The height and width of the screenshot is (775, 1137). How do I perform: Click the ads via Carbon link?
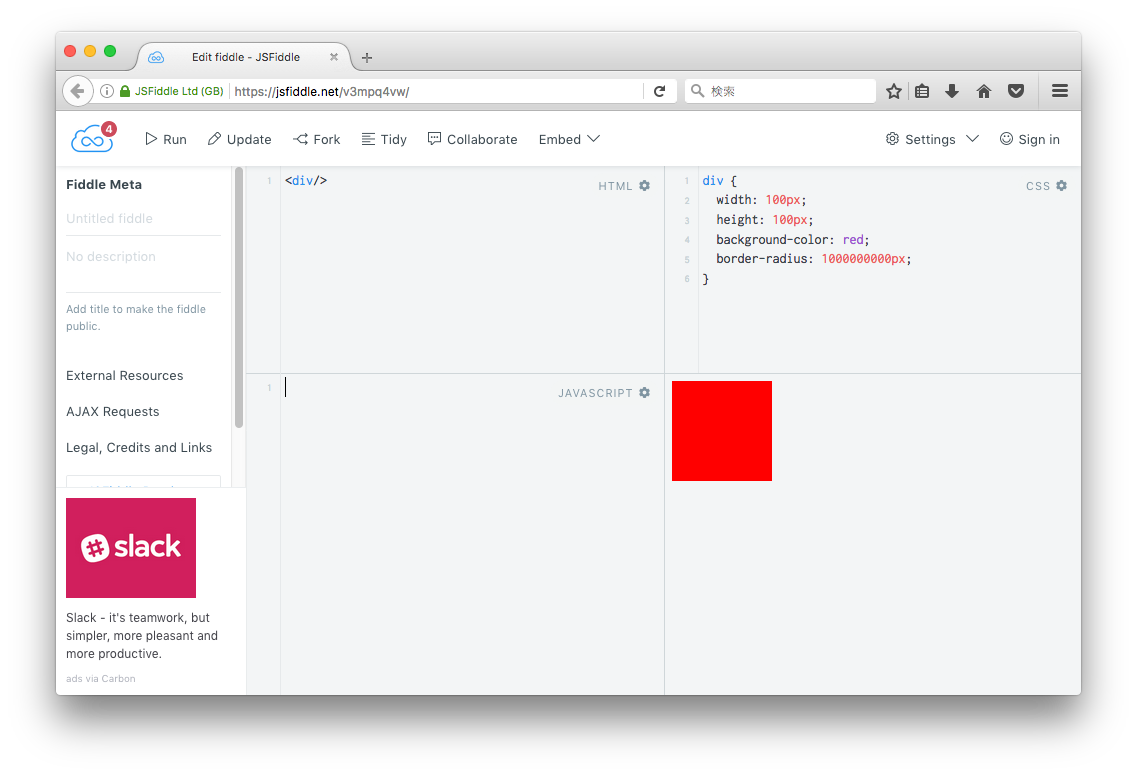pos(100,678)
